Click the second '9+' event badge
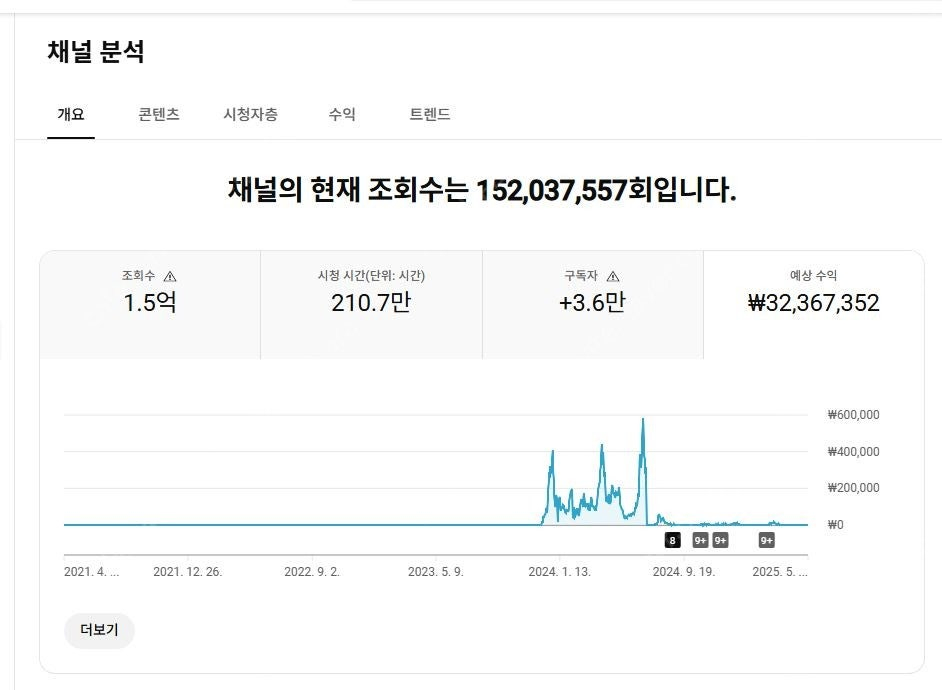Viewport: 942px width, 690px height. pos(719,539)
